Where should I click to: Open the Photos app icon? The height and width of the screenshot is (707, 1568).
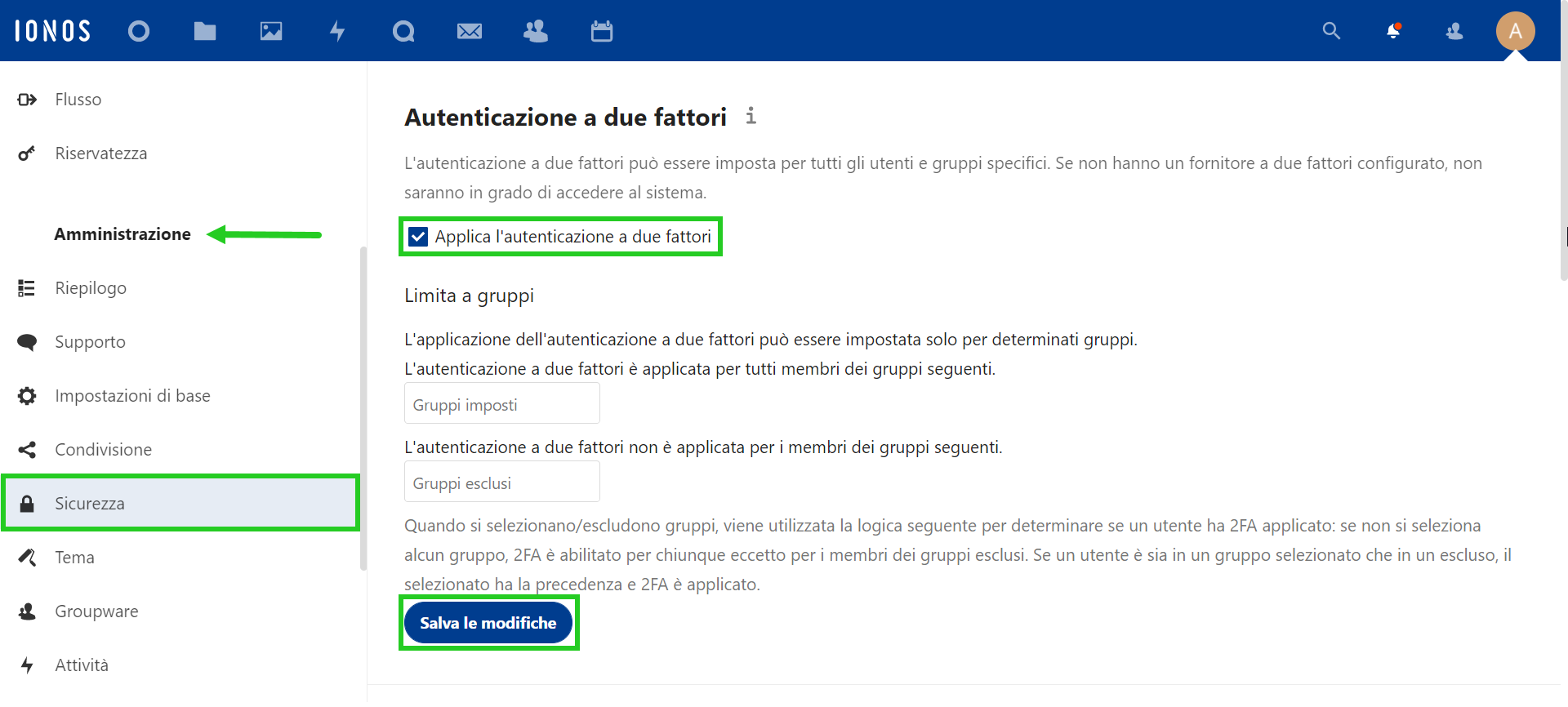[x=271, y=31]
